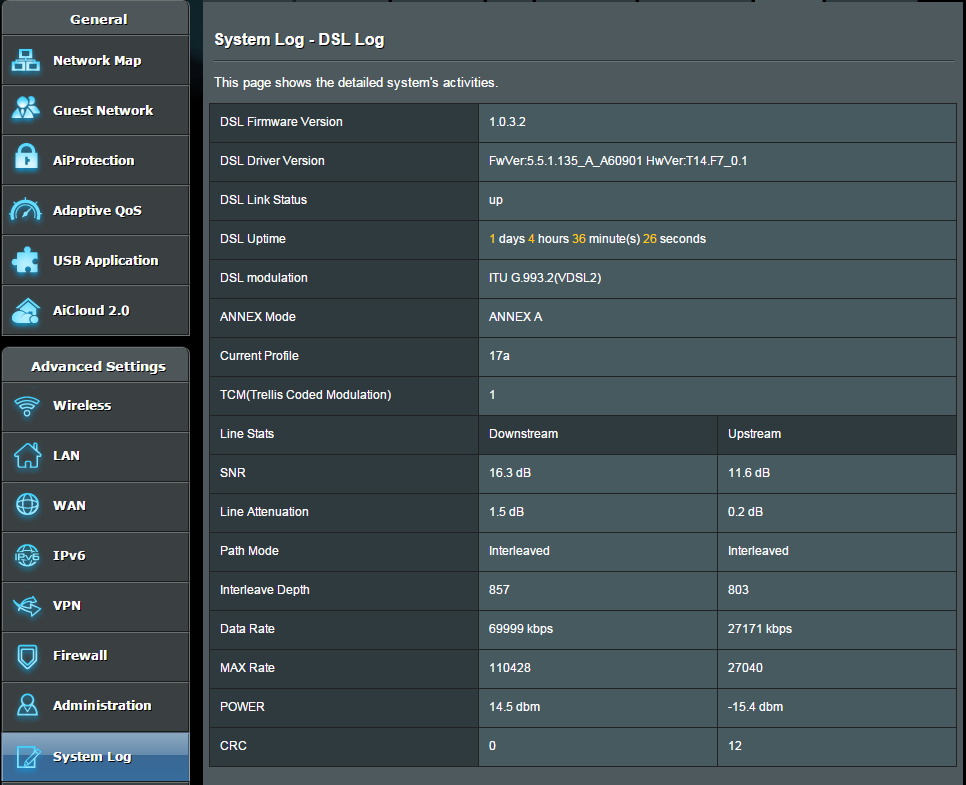Click the VPN arrows icon
This screenshot has width=966, height=785.
pos(27,606)
